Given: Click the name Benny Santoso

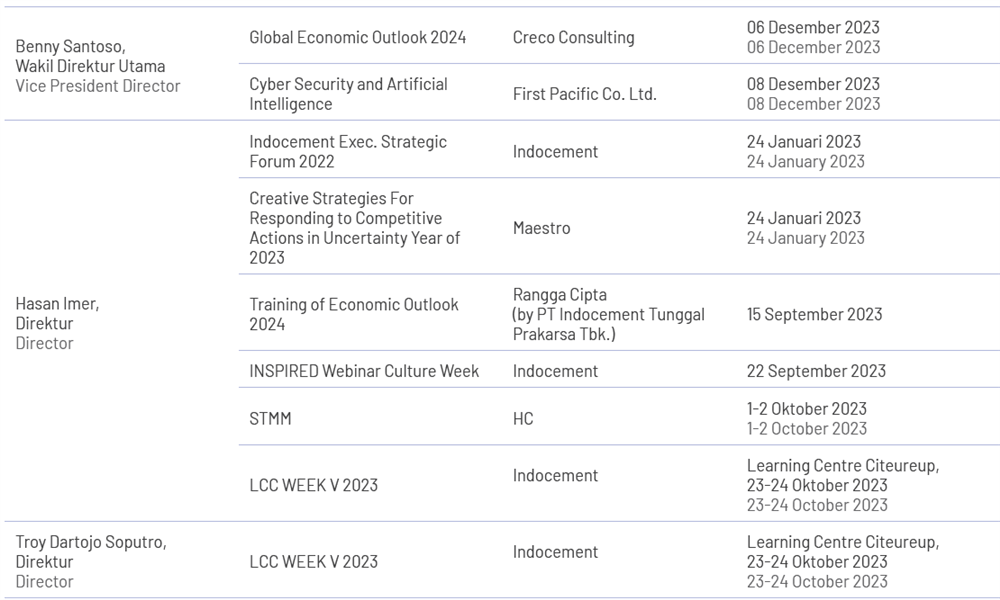Looking at the screenshot, I should [70, 47].
